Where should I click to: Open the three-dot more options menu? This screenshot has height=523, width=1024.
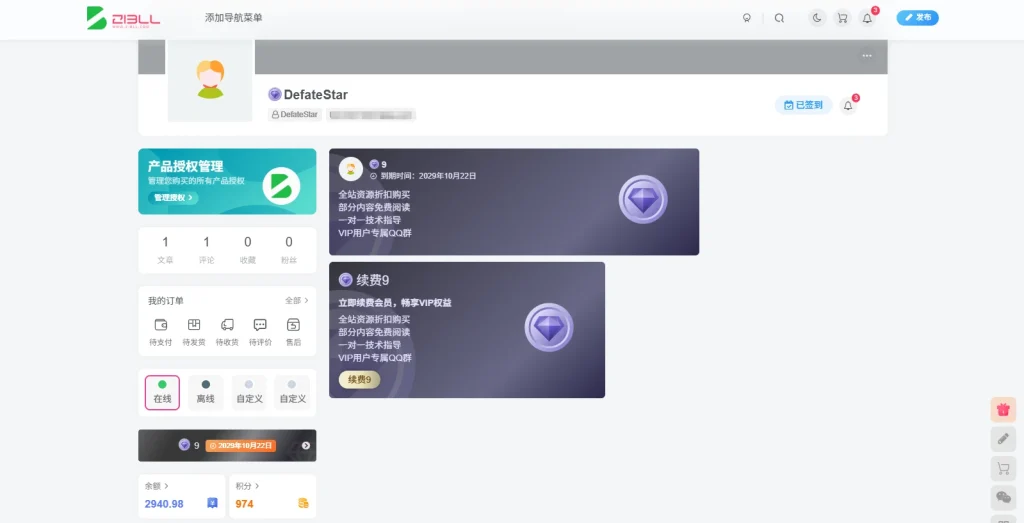coord(866,56)
